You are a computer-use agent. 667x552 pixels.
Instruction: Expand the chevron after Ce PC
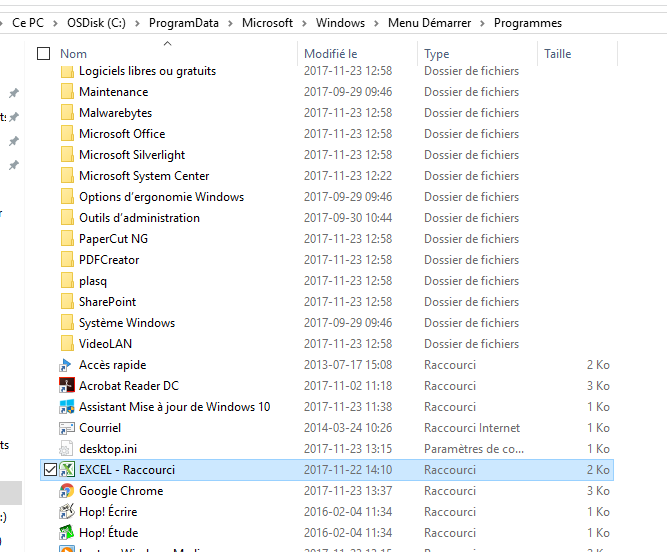[x=55, y=23]
